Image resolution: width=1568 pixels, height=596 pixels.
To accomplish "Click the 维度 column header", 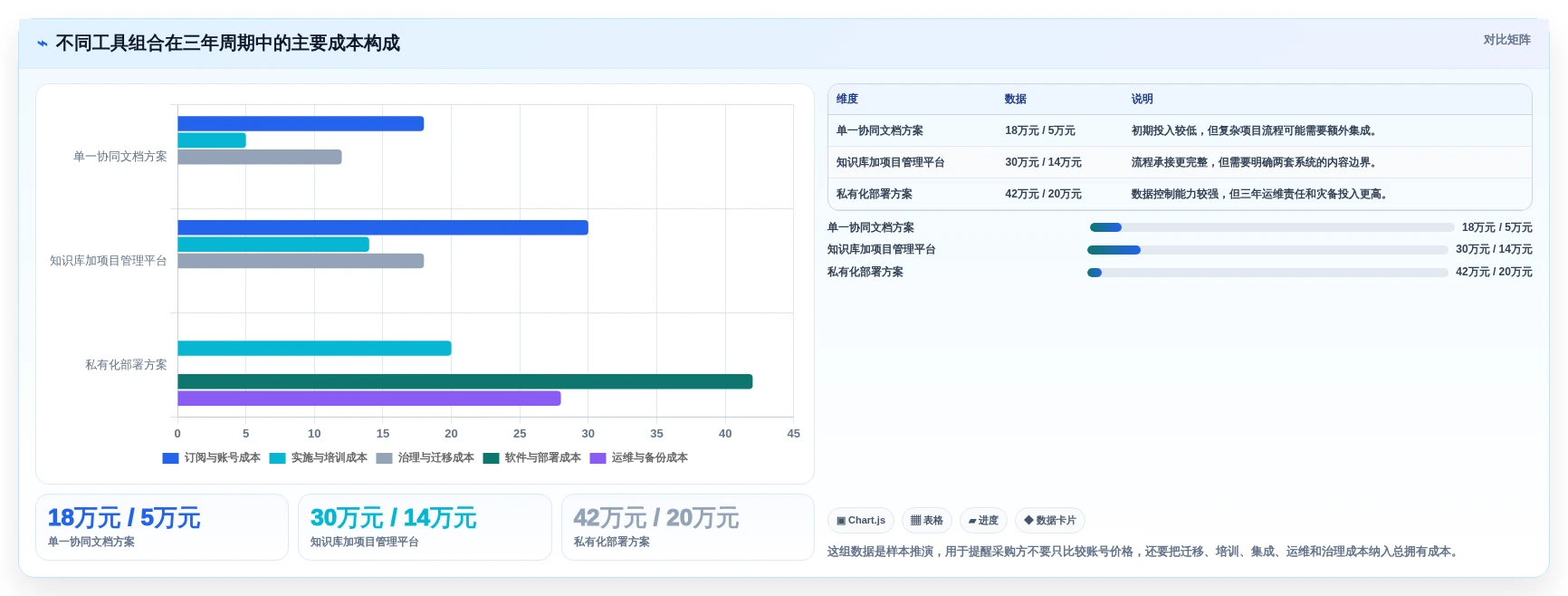I will click(x=847, y=100).
